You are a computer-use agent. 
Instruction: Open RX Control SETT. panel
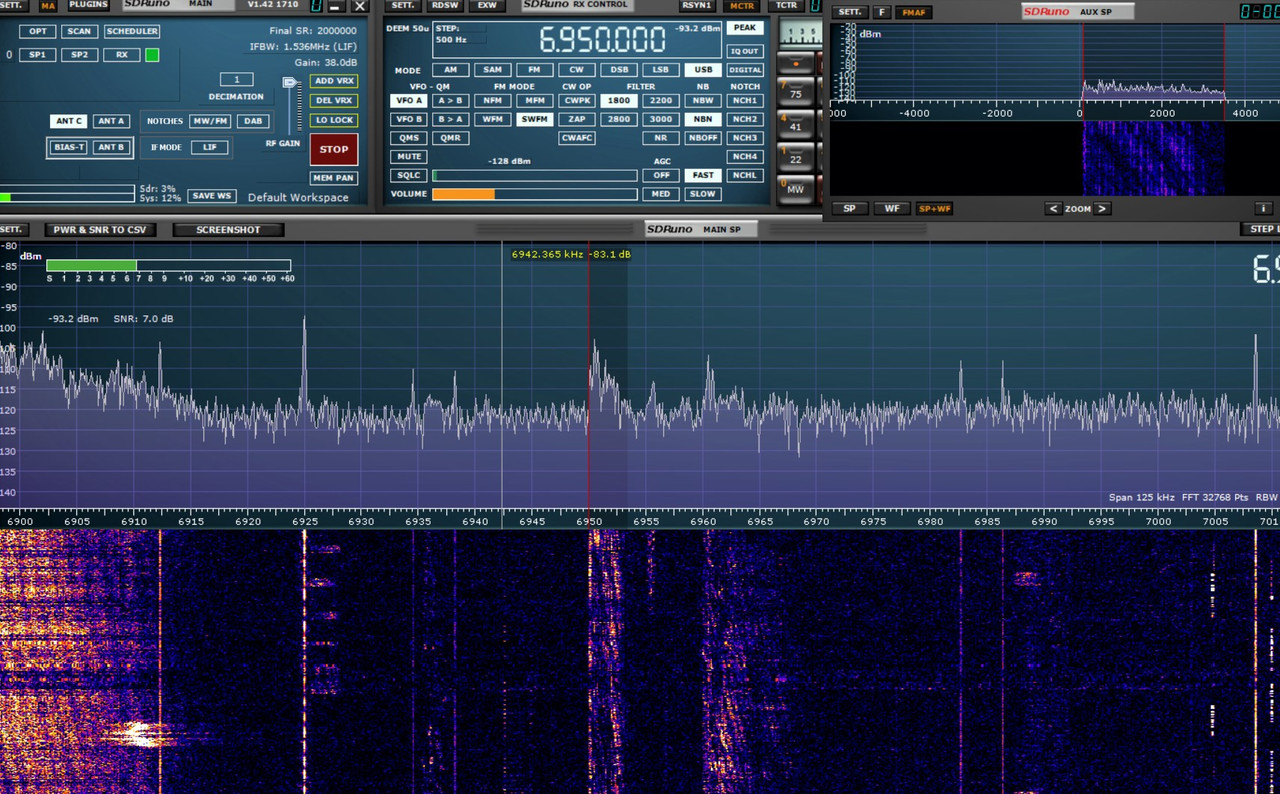pos(403,5)
